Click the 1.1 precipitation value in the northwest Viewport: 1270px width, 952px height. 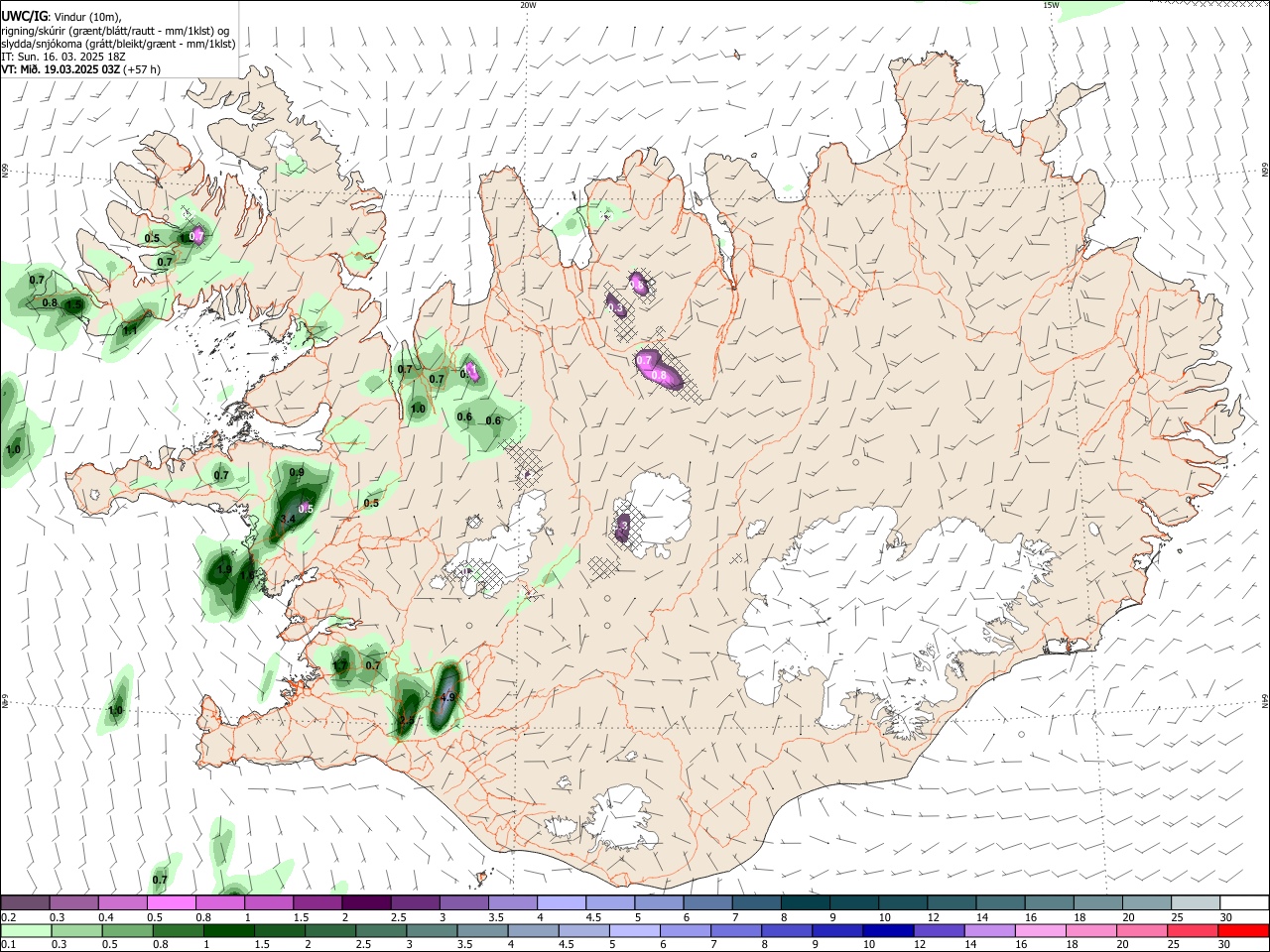tap(130, 330)
